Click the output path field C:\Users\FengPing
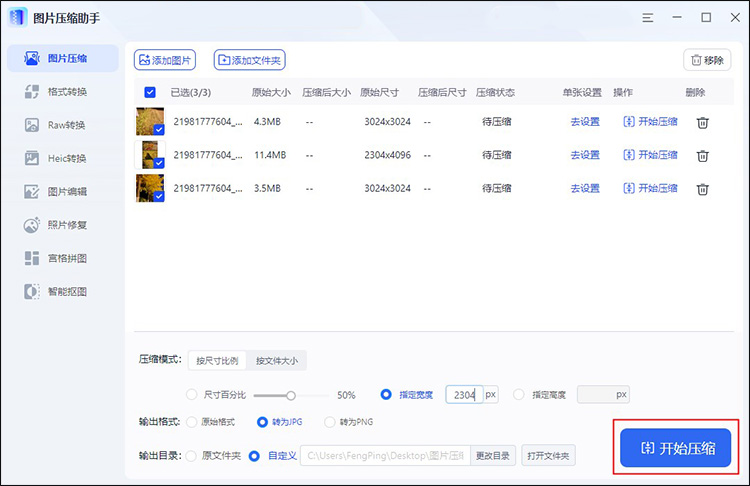The image size is (750, 486). 386,456
